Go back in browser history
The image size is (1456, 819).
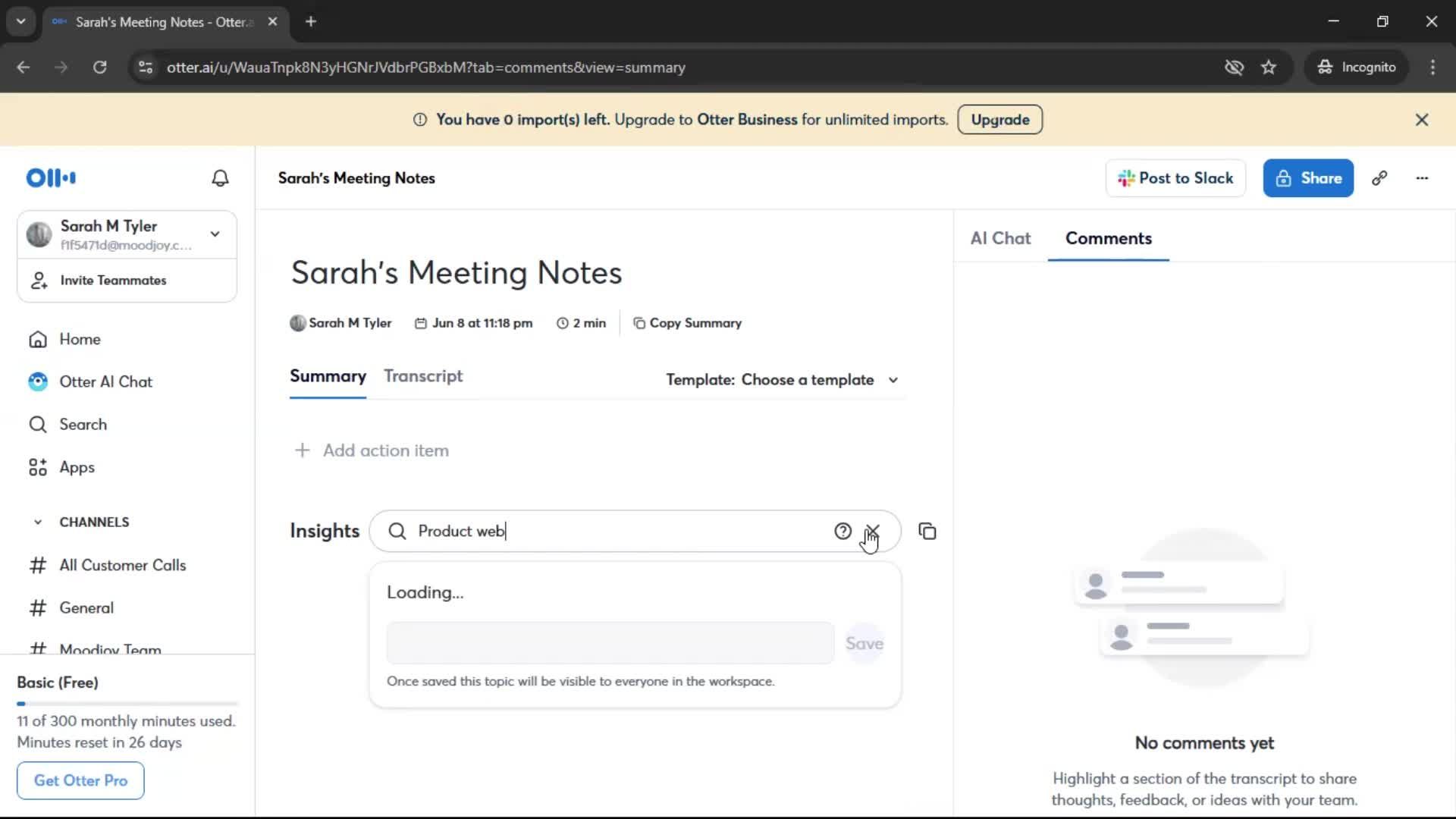coord(24,67)
